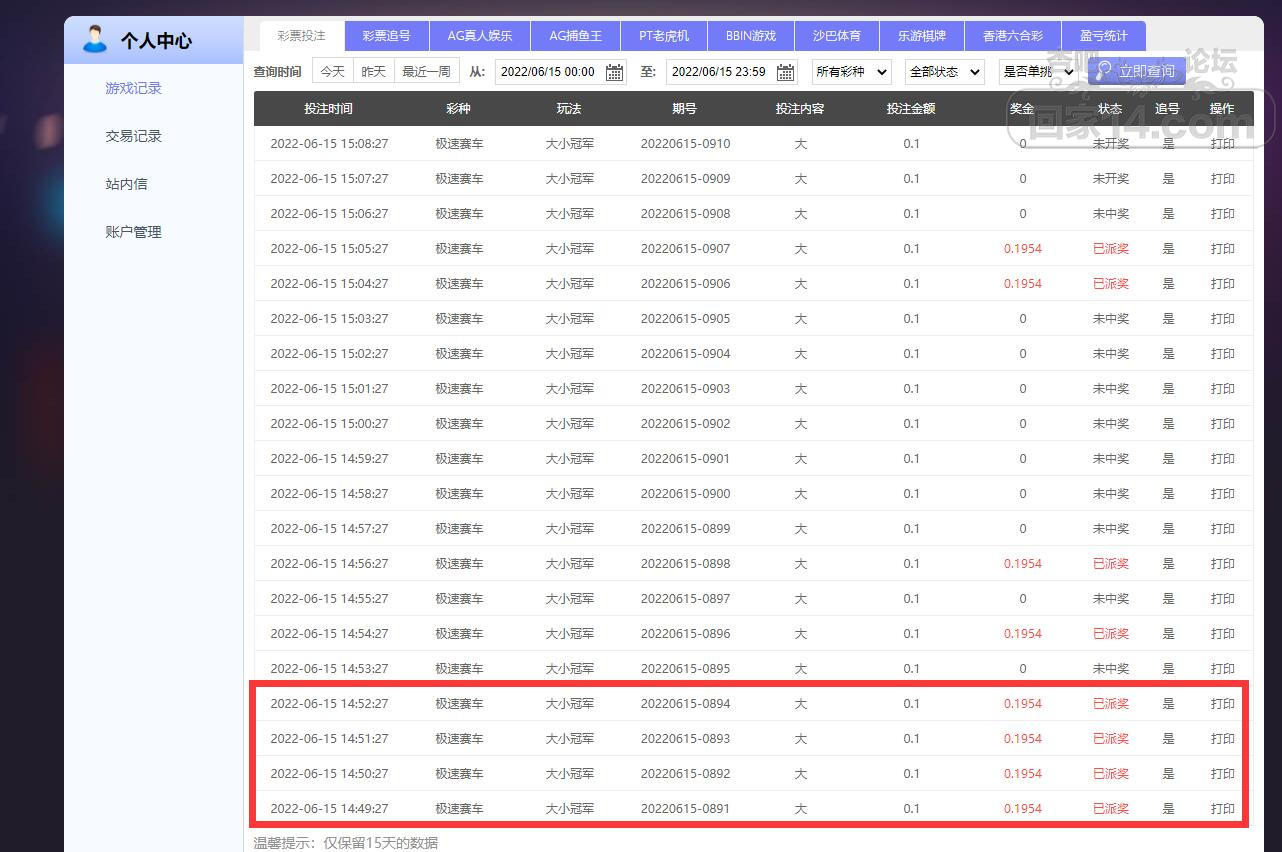The height and width of the screenshot is (852, 1282).
Task: Open the PT老虎机 tab
Action: (x=664, y=36)
